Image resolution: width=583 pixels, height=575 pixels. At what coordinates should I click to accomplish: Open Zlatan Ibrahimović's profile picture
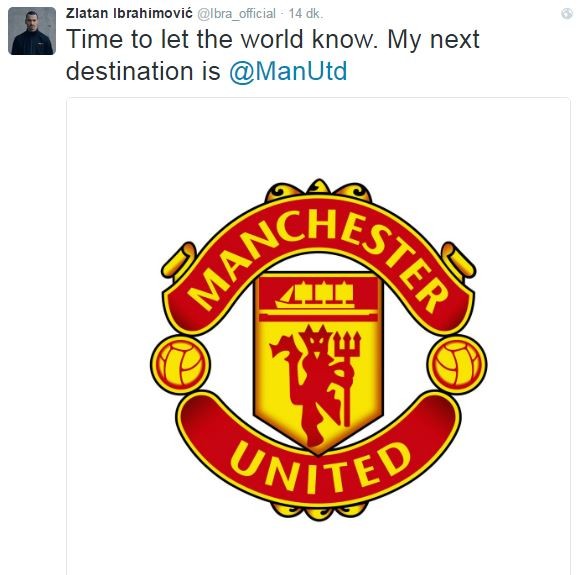point(32,31)
